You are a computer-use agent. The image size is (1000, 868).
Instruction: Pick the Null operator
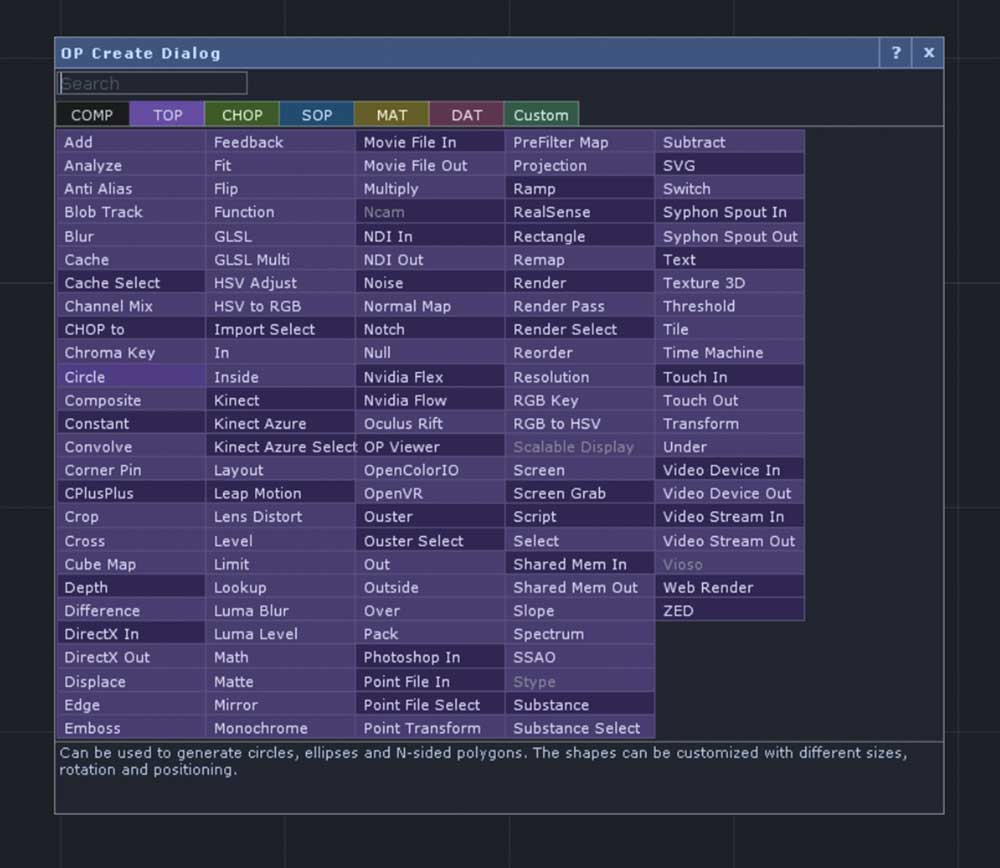430,353
